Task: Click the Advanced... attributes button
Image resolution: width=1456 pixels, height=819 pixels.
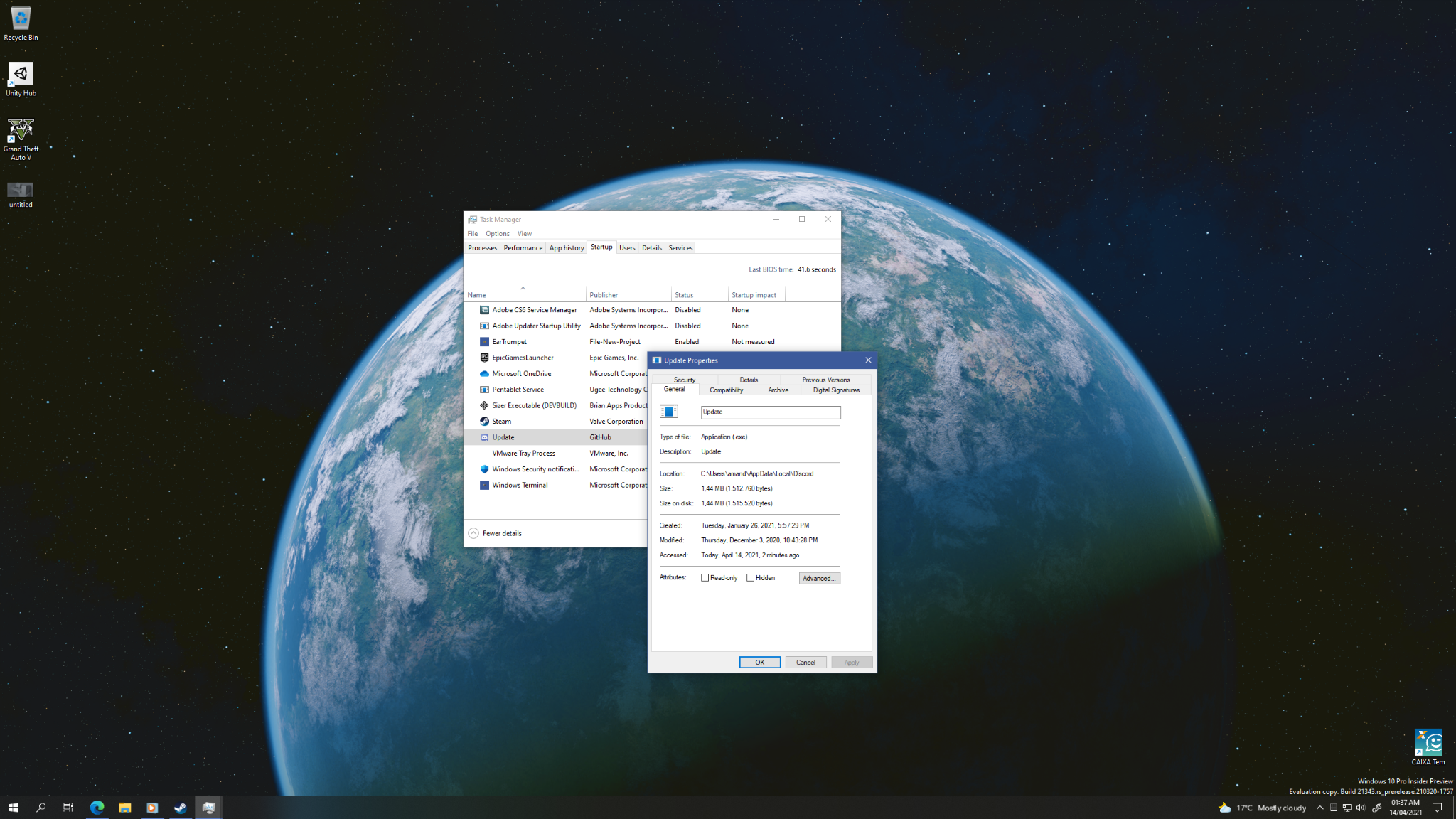Action: [x=819, y=578]
